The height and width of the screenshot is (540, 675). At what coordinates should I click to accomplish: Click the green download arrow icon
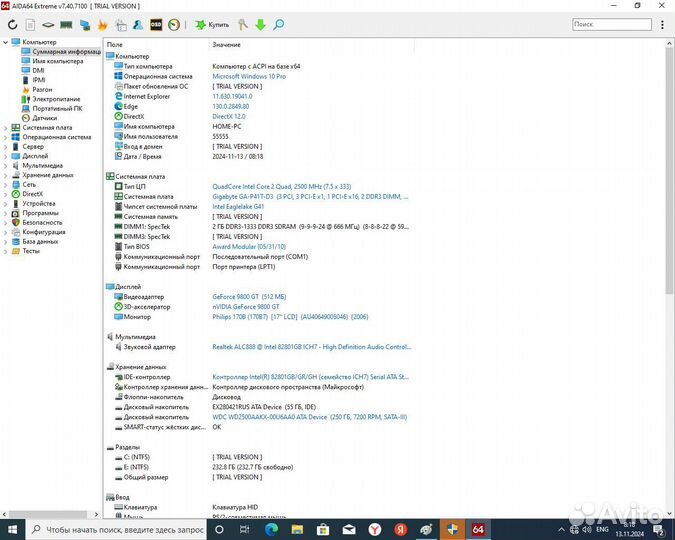coord(261,24)
